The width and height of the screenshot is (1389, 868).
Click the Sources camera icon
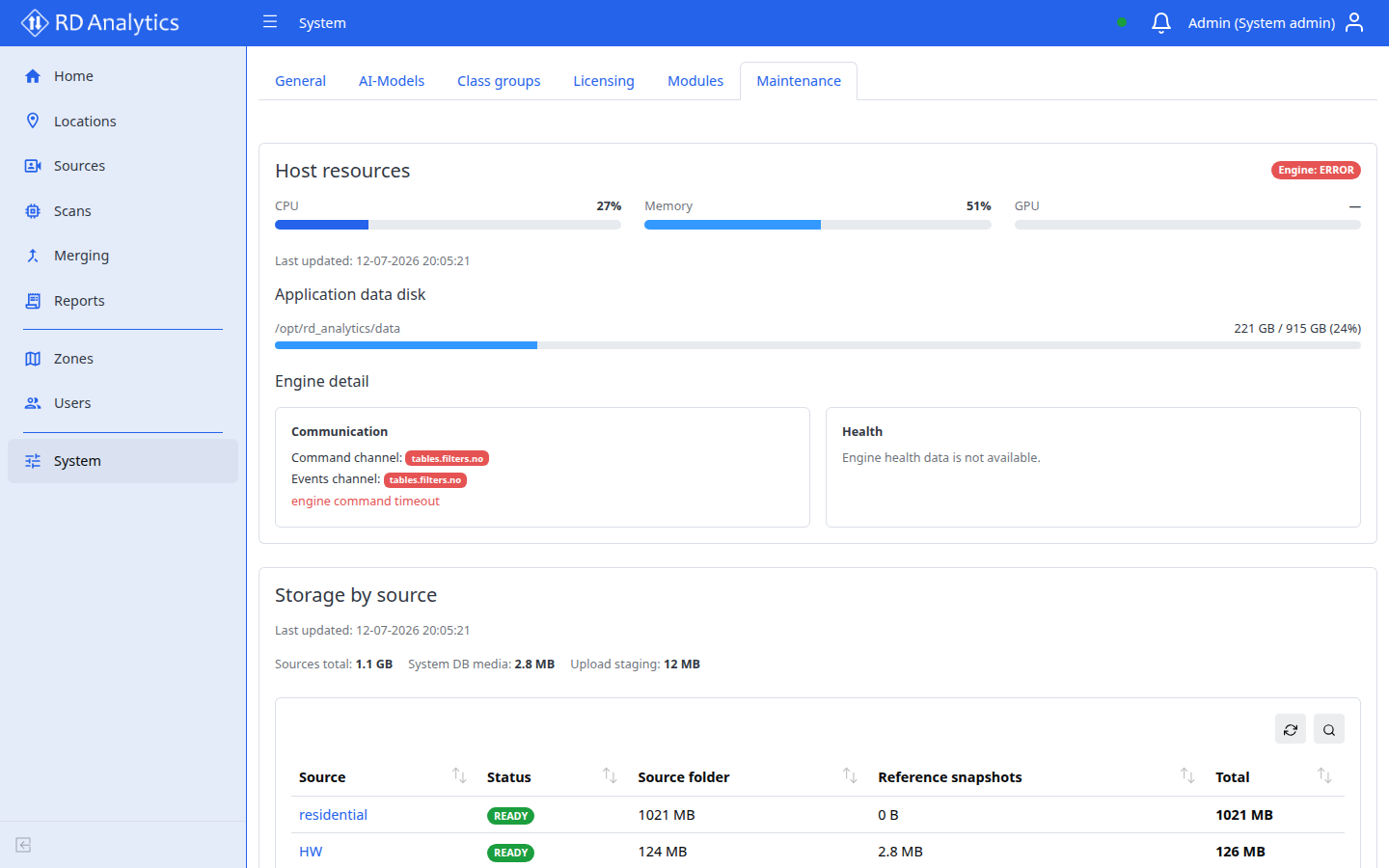coord(33,166)
